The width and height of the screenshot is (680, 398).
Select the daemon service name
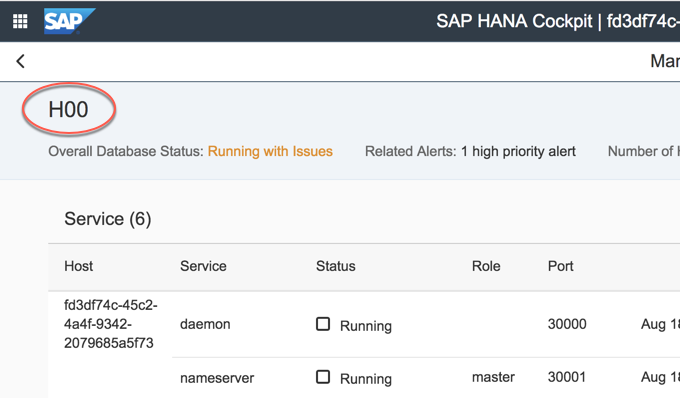click(205, 324)
